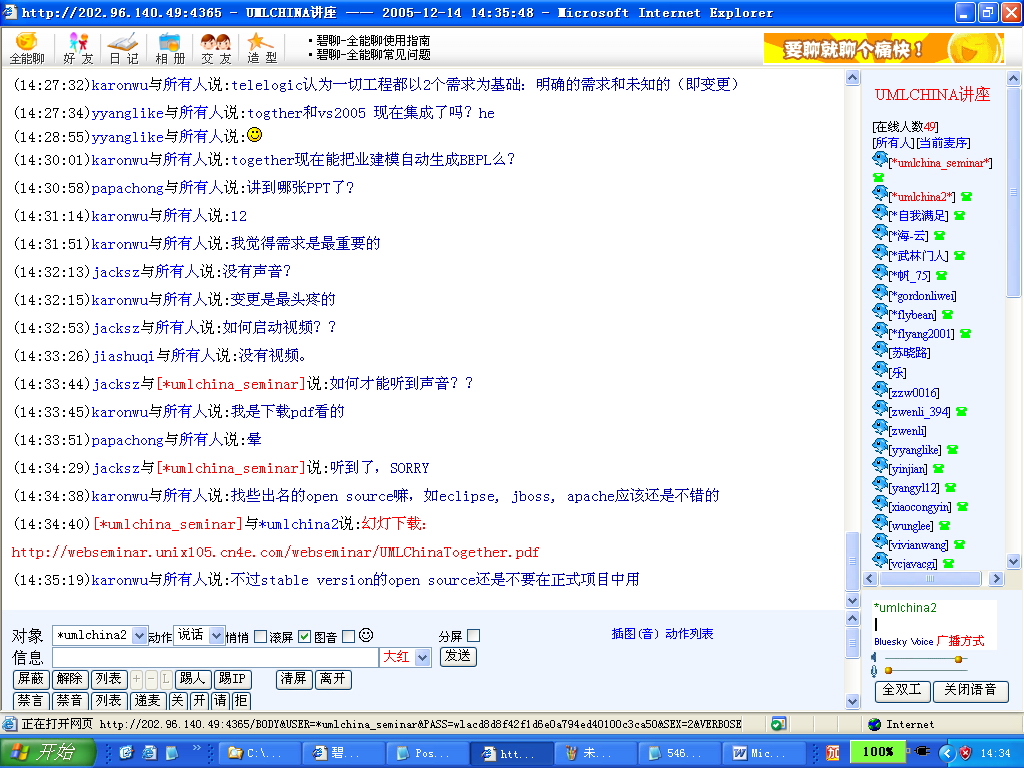Click the Internet zone globe icon
The height and width of the screenshot is (768, 1024).
[x=875, y=724]
